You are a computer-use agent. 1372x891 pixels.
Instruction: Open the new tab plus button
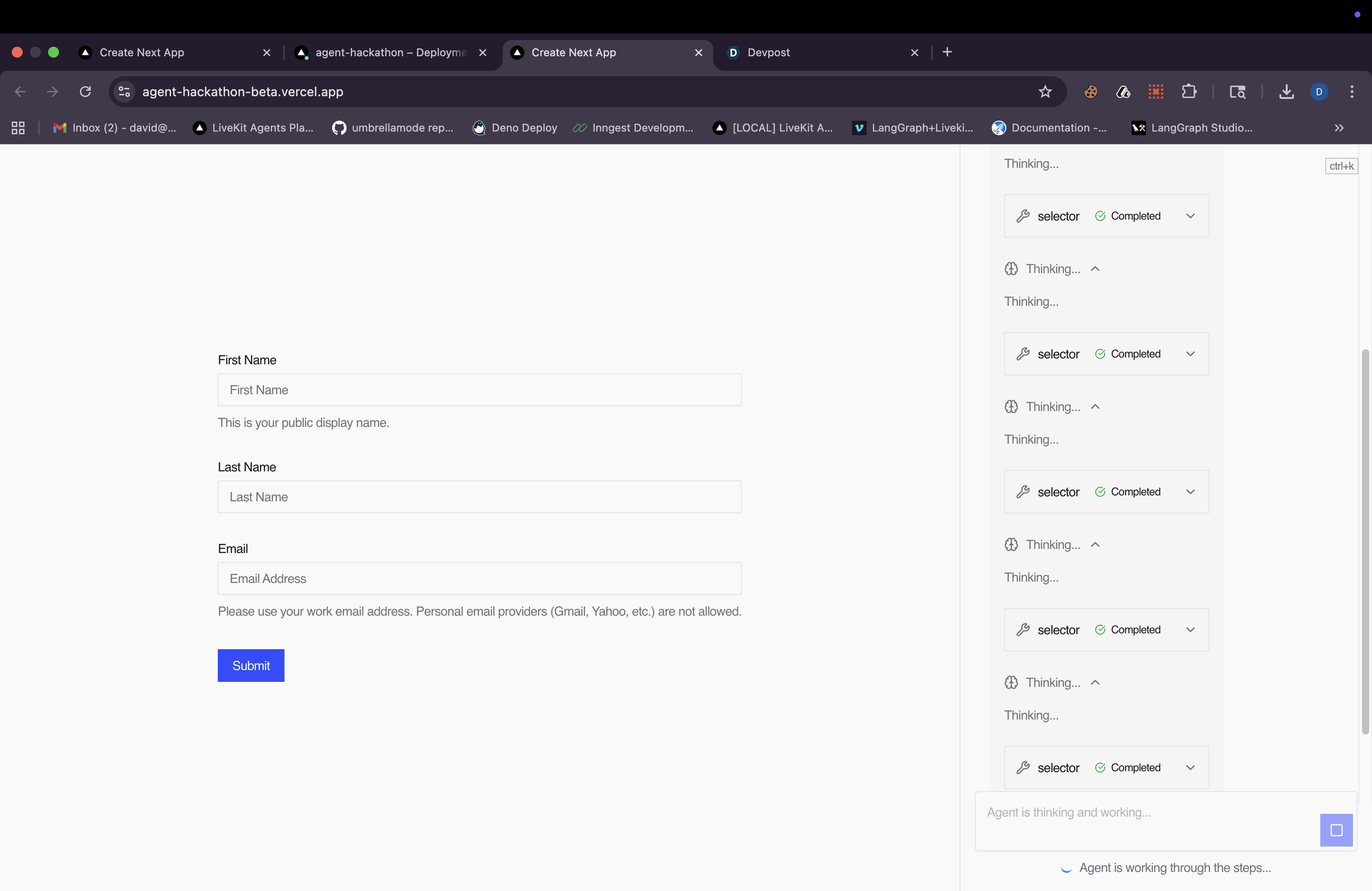click(946, 52)
